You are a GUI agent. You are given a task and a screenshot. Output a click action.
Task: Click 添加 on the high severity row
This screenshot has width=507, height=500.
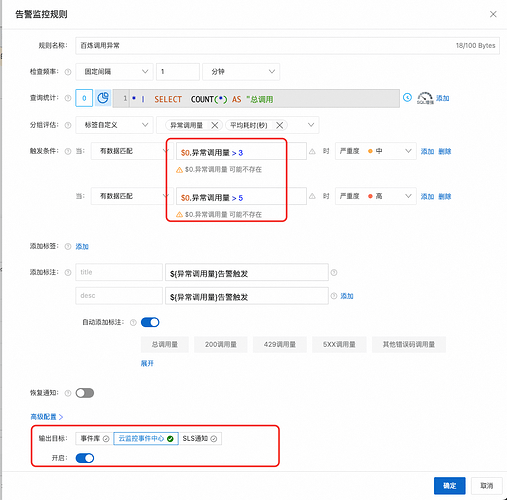click(427, 196)
